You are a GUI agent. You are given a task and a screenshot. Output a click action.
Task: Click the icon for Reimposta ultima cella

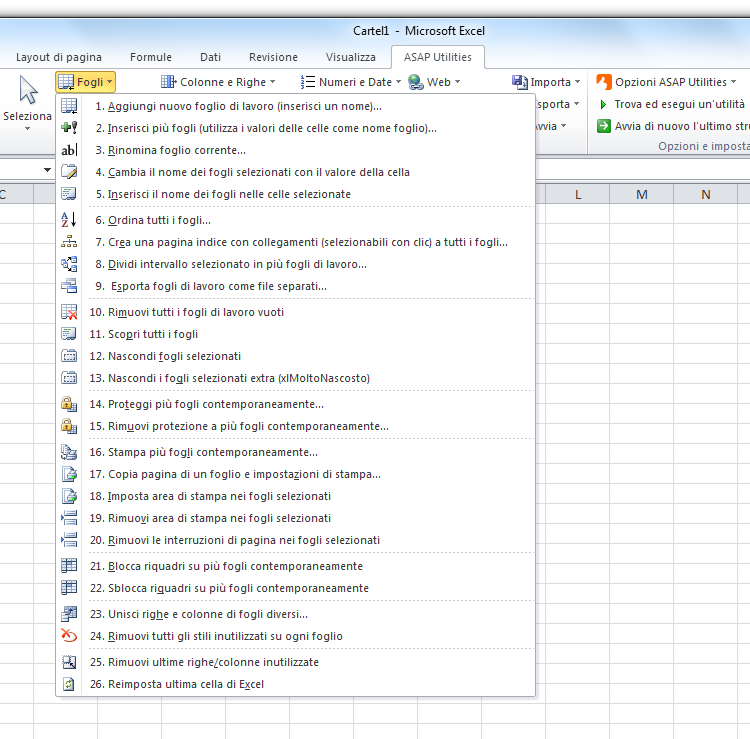[x=69, y=684]
